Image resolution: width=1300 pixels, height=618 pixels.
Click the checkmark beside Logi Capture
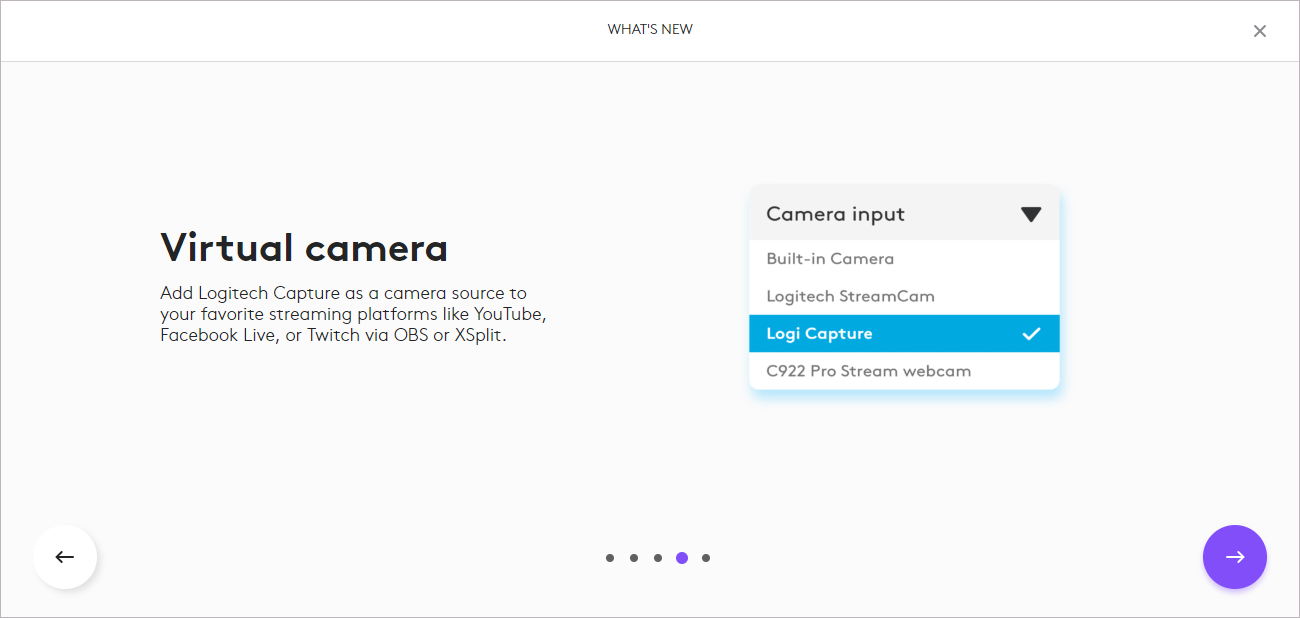pyautogui.click(x=1031, y=333)
